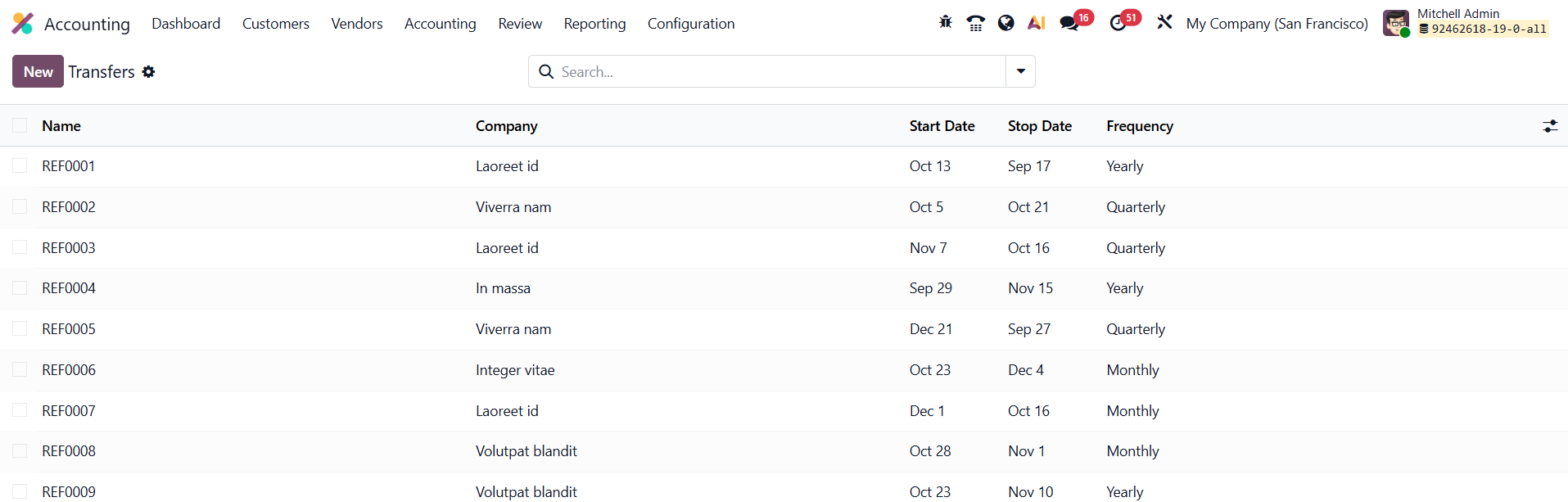This screenshot has width=1568, height=502.
Task: Click the Odoo Accounting app logo
Action: [x=23, y=24]
